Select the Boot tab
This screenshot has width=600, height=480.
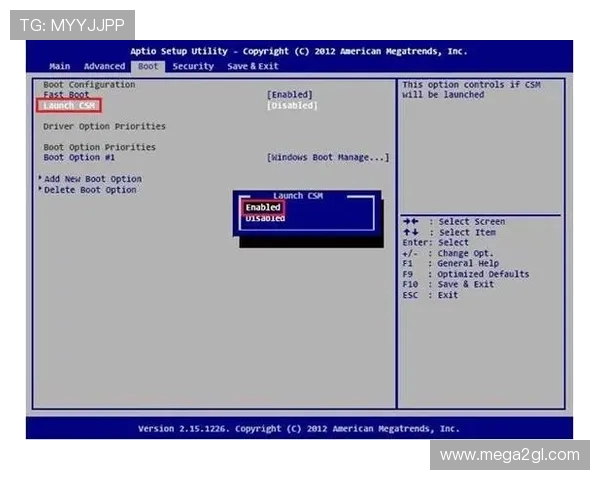tap(148, 66)
